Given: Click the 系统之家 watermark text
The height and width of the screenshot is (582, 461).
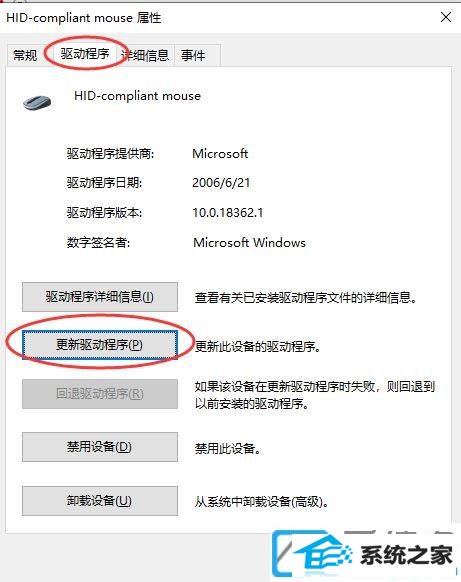Looking at the screenshot, I should (x=406, y=555).
